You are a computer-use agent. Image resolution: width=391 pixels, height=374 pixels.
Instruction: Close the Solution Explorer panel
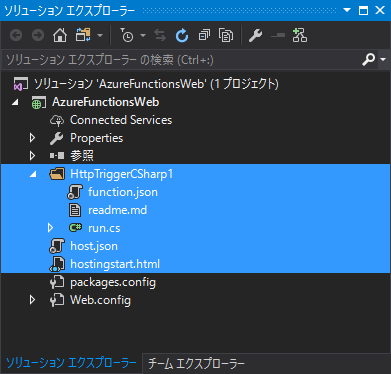coord(380,10)
